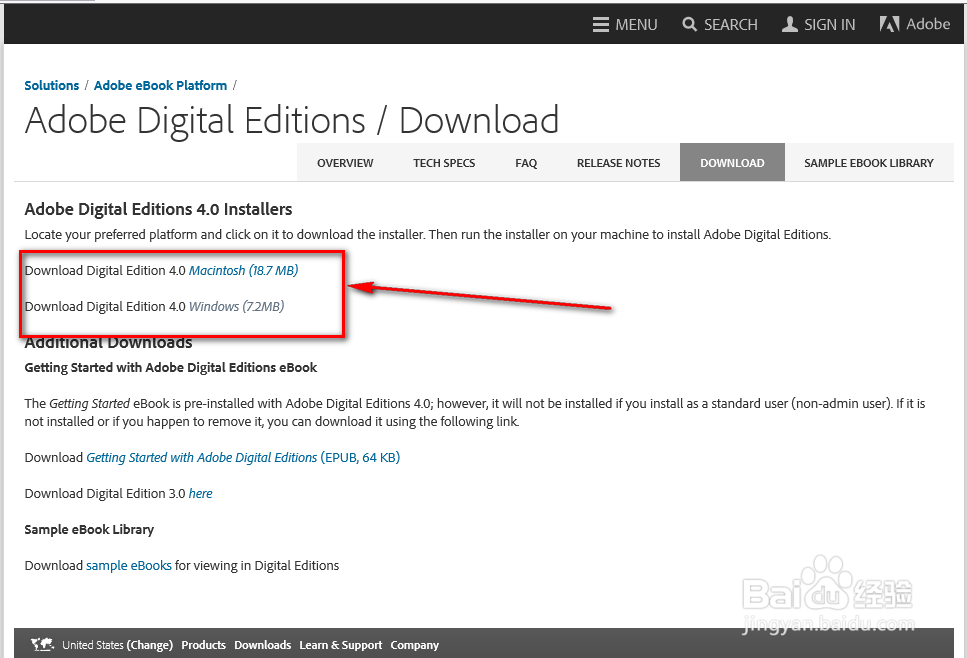Go to Solutions breadcrumb link

click(x=52, y=85)
